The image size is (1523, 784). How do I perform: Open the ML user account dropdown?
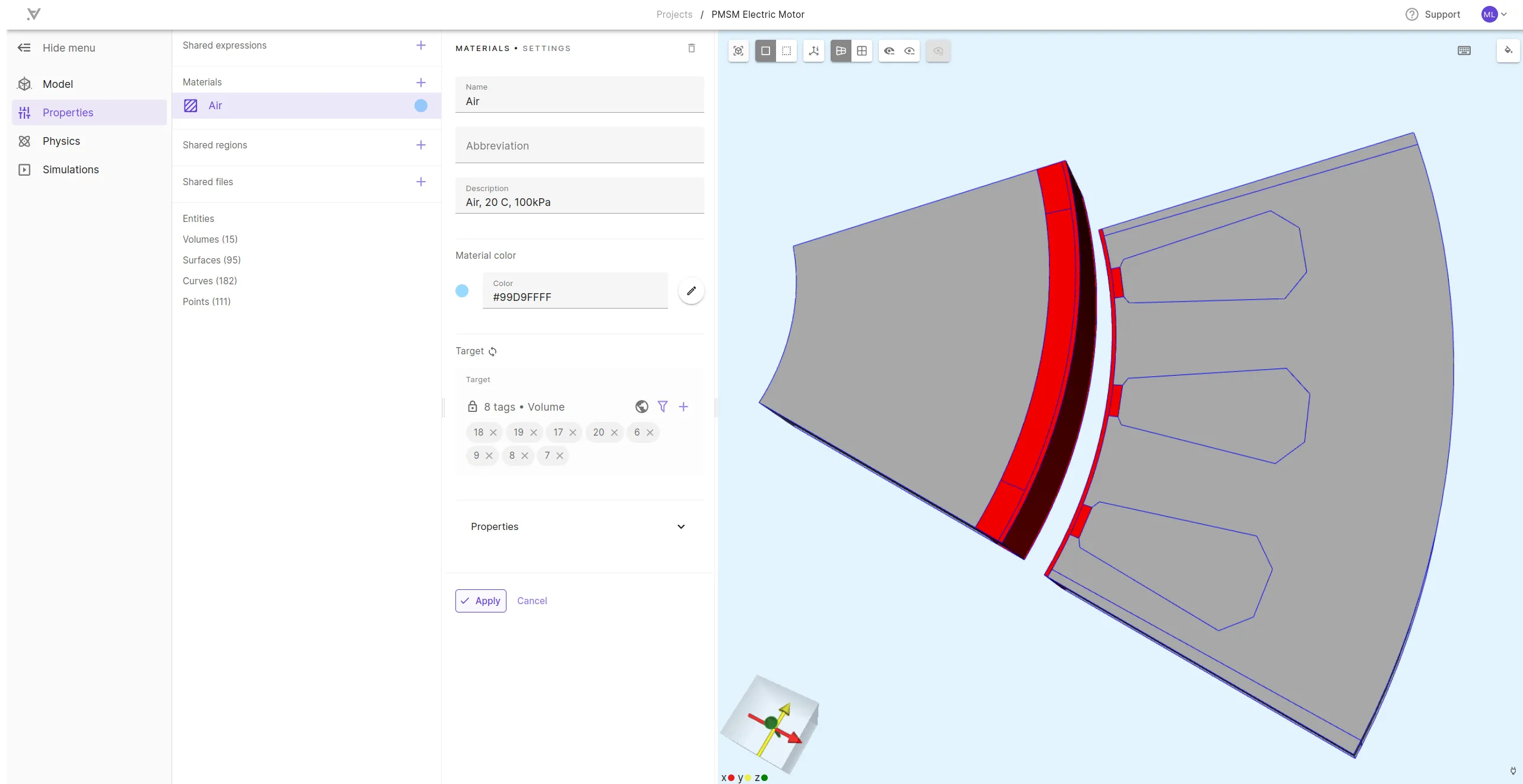point(1494,14)
